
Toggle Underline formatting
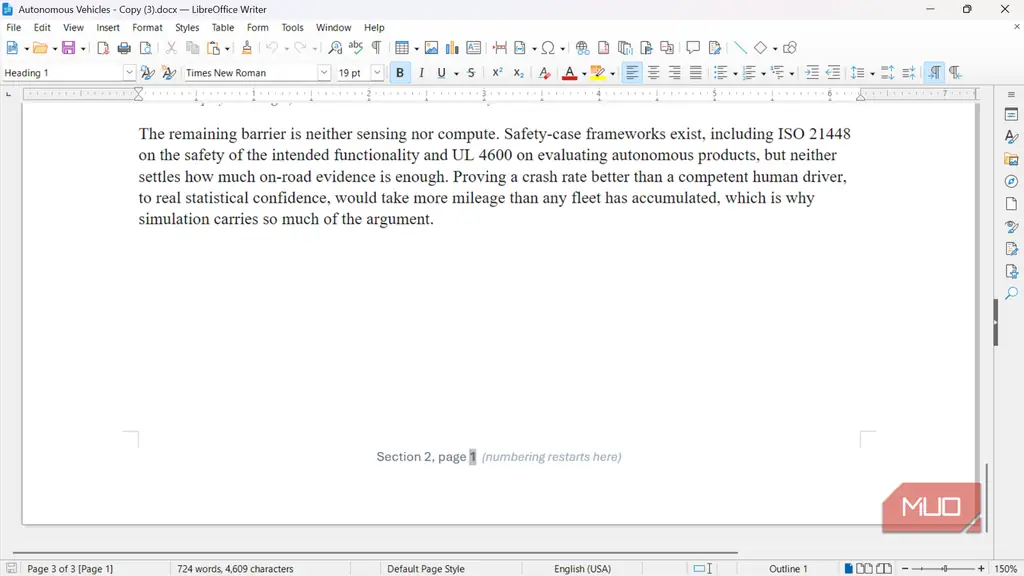pyautogui.click(x=441, y=72)
